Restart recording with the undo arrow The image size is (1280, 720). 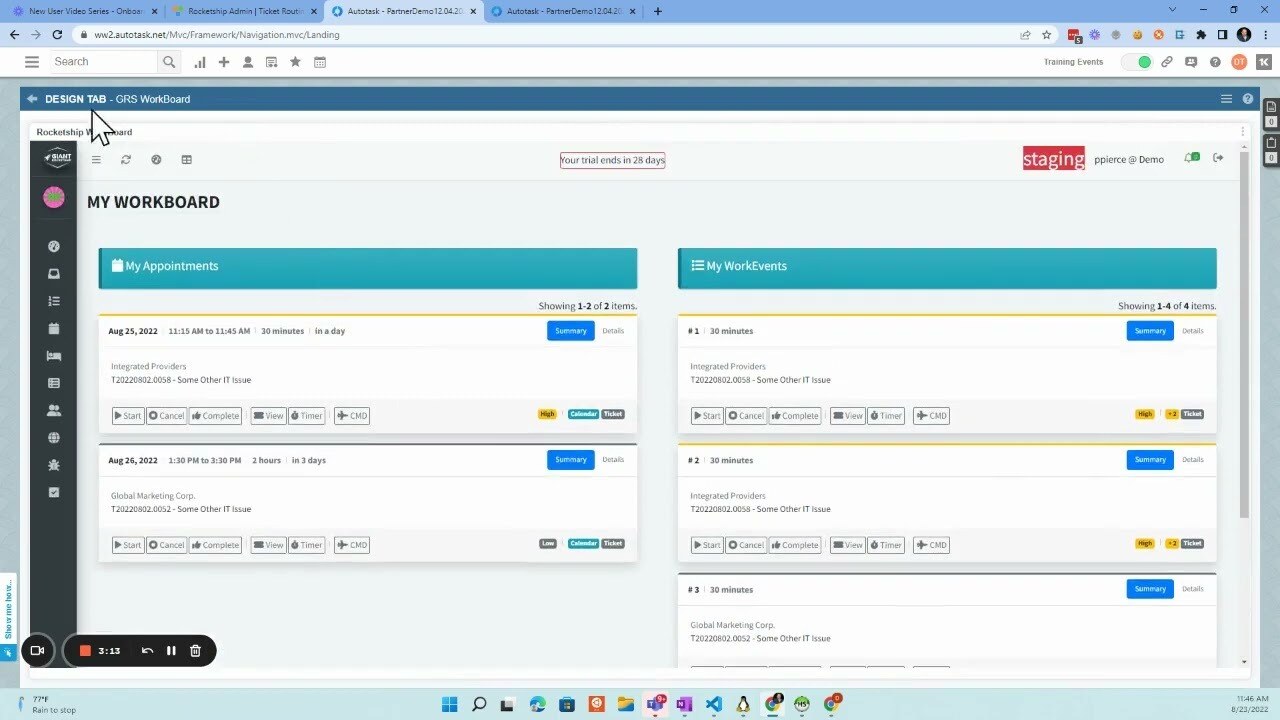pyautogui.click(x=147, y=651)
